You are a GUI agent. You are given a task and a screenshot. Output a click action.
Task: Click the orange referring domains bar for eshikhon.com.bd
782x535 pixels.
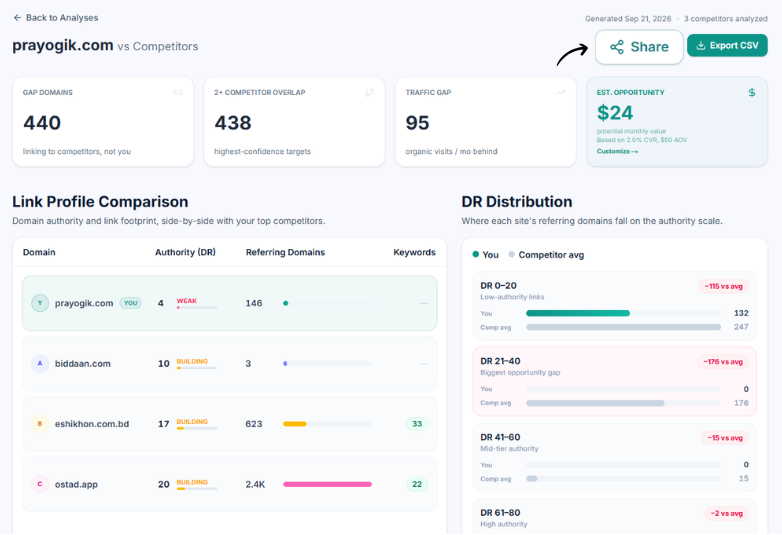pyautogui.click(x=295, y=424)
